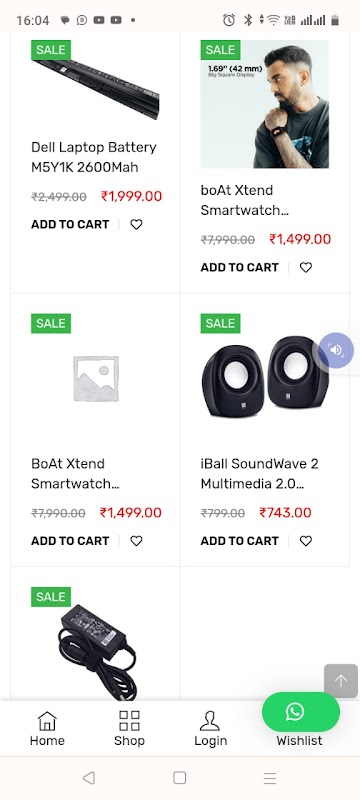Add placeholder-image BoAt Xtend Smartwatch to cart

70,541
